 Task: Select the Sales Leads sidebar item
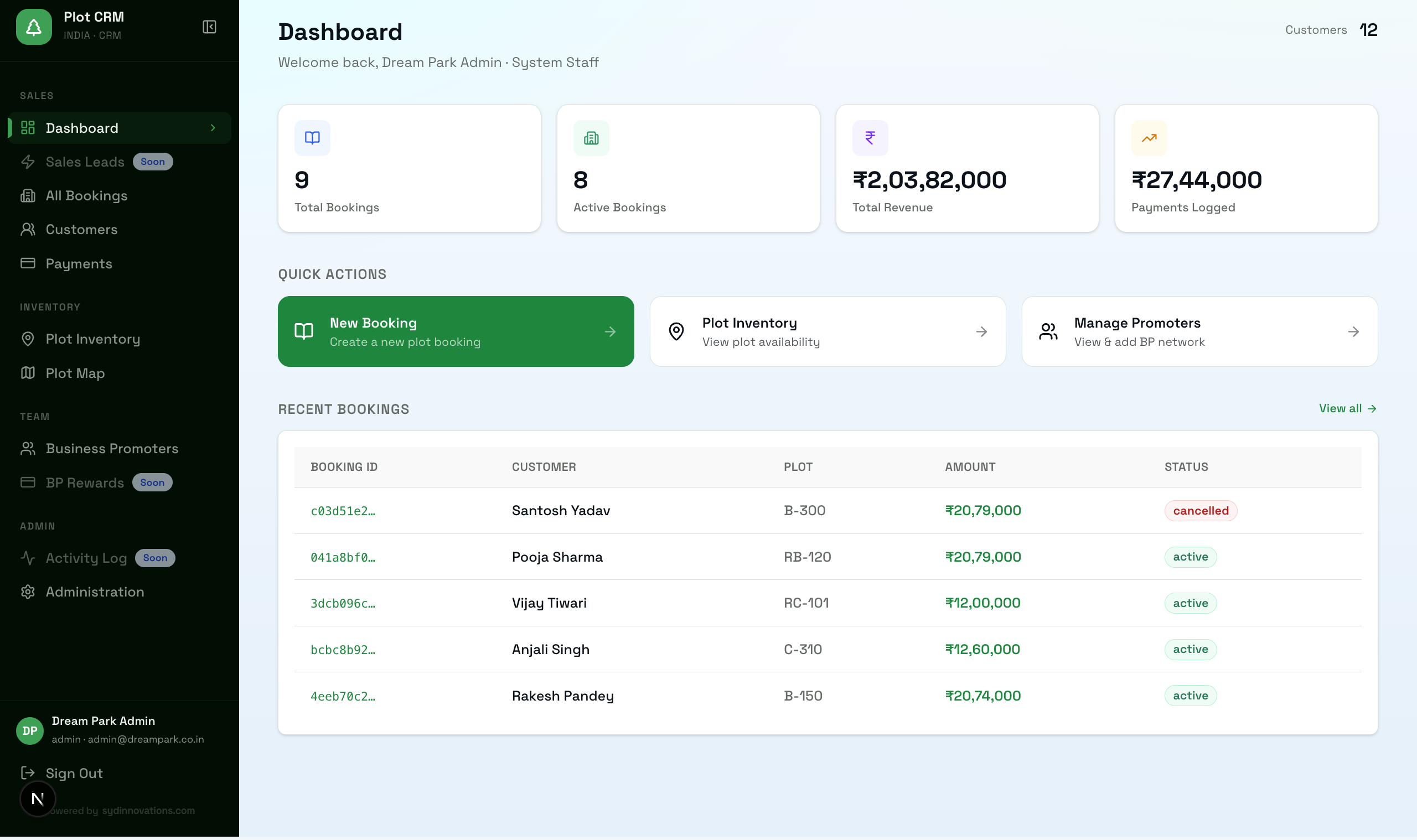pos(120,162)
